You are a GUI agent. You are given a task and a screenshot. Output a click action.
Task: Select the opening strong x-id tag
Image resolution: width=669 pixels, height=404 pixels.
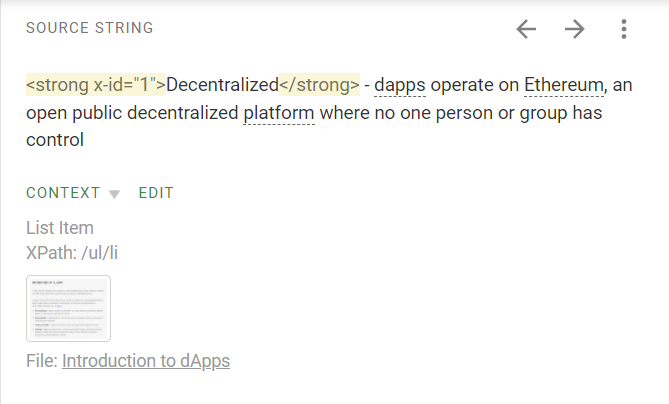[95, 86]
